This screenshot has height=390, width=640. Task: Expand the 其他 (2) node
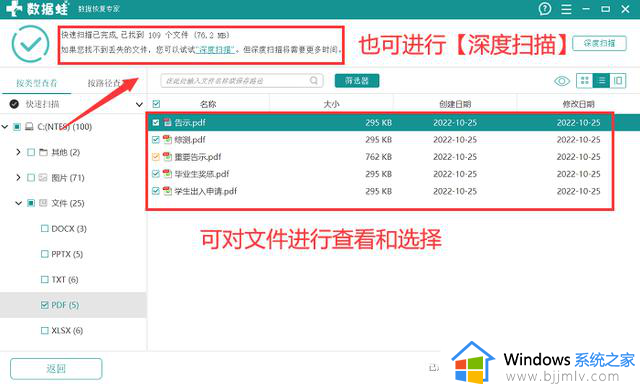click(18, 152)
